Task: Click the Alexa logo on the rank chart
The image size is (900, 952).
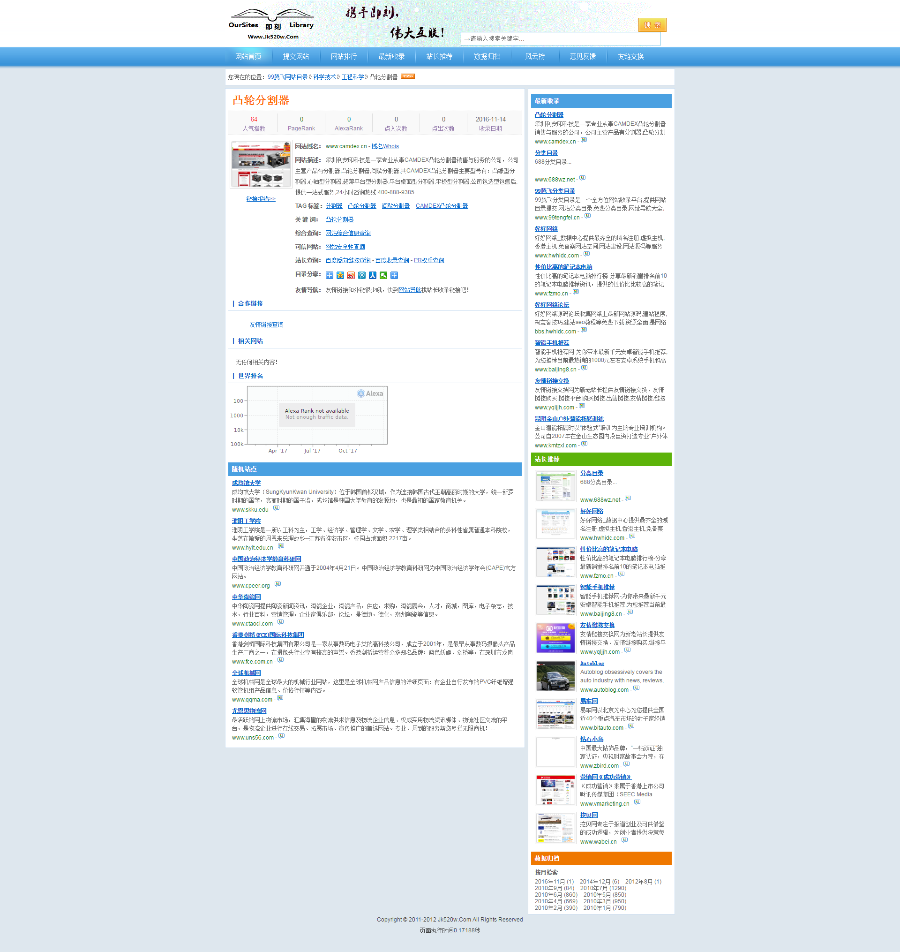Action: pyautogui.click(x=370, y=393)
